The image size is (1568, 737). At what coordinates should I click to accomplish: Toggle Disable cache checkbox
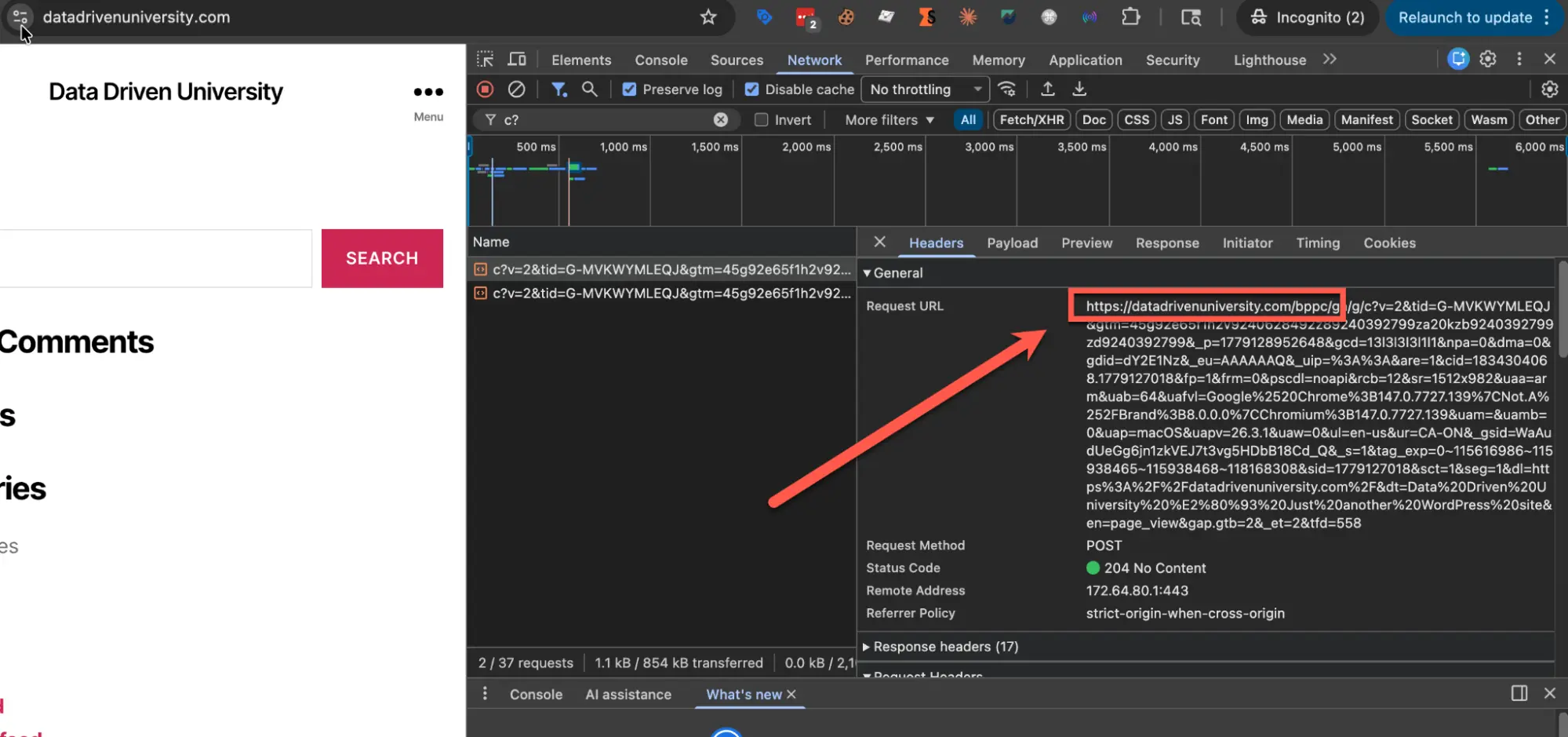751,89
